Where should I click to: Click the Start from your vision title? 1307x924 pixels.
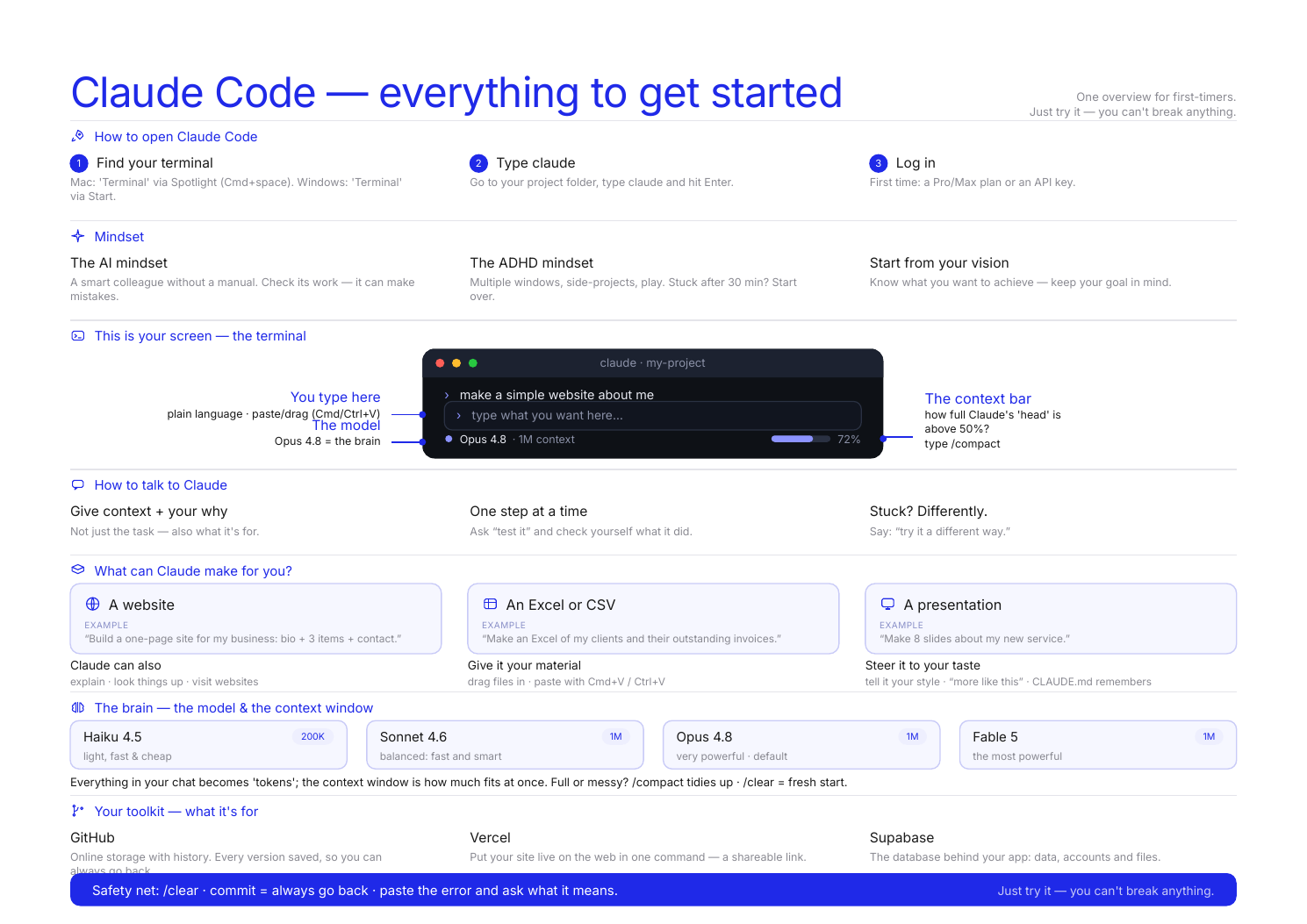pyautogui.click(x=939, y=263)
